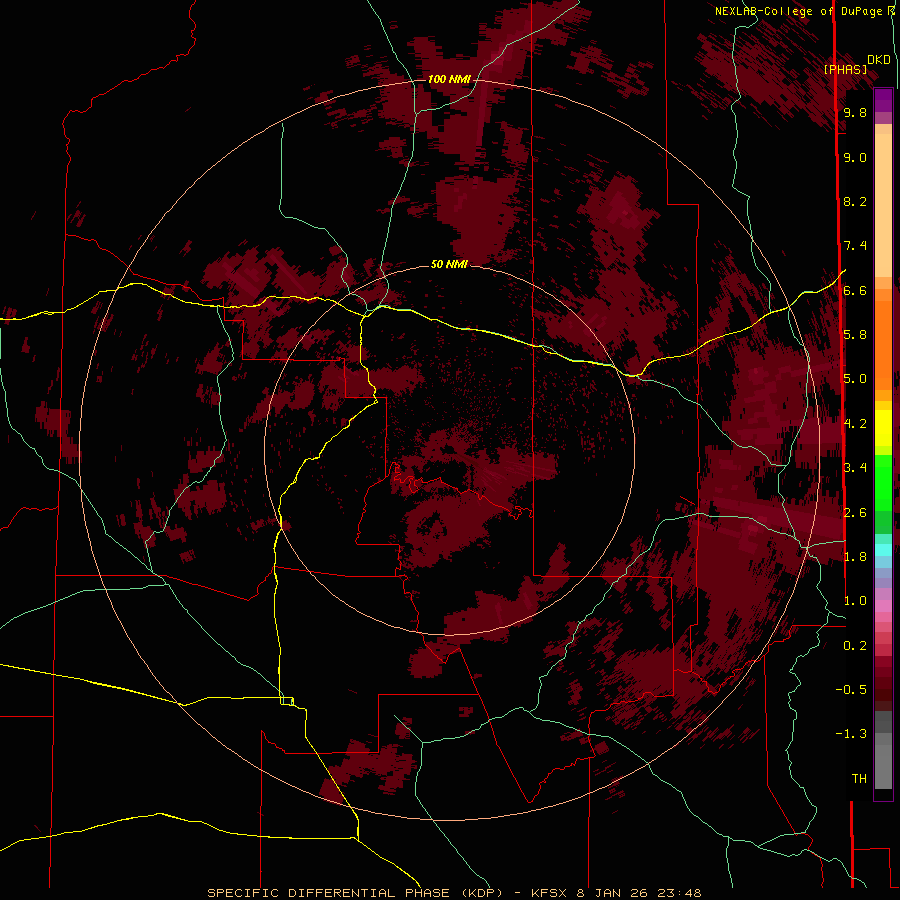The height and width of the screenshot is (900, 900).
Task: Click the [PHAS] units label
Action: 845,70
